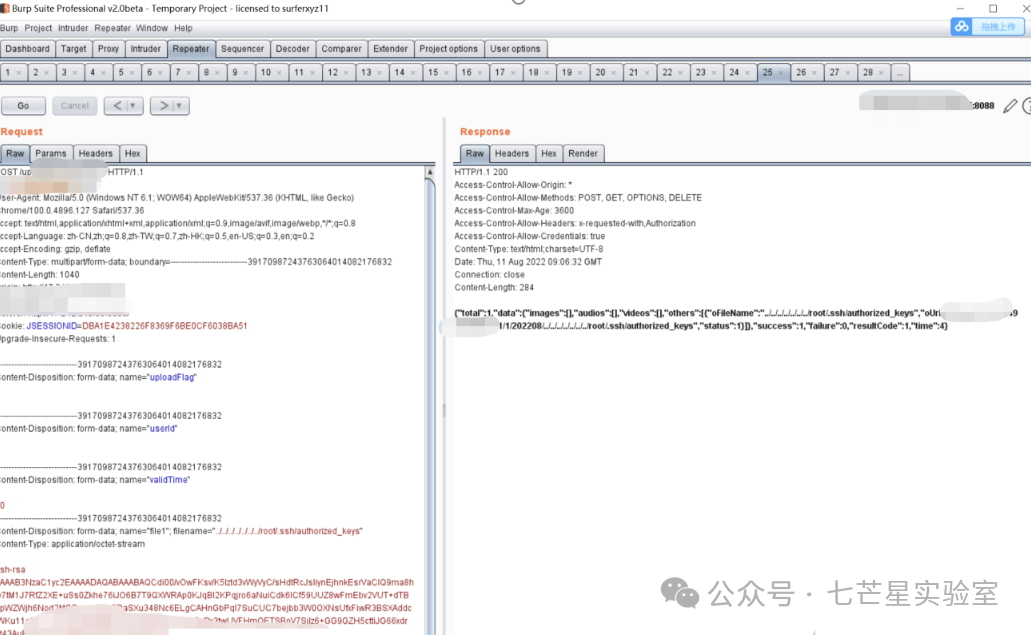The image size is (1031, 635).
Task: Select the Render tab in the Response panel
Action: (583, 153)
